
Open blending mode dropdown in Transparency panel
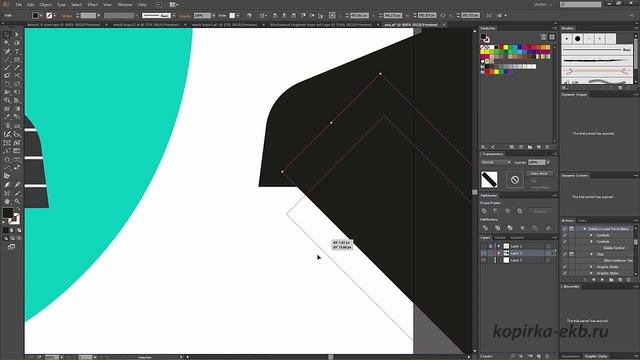(x=496, y=162)
